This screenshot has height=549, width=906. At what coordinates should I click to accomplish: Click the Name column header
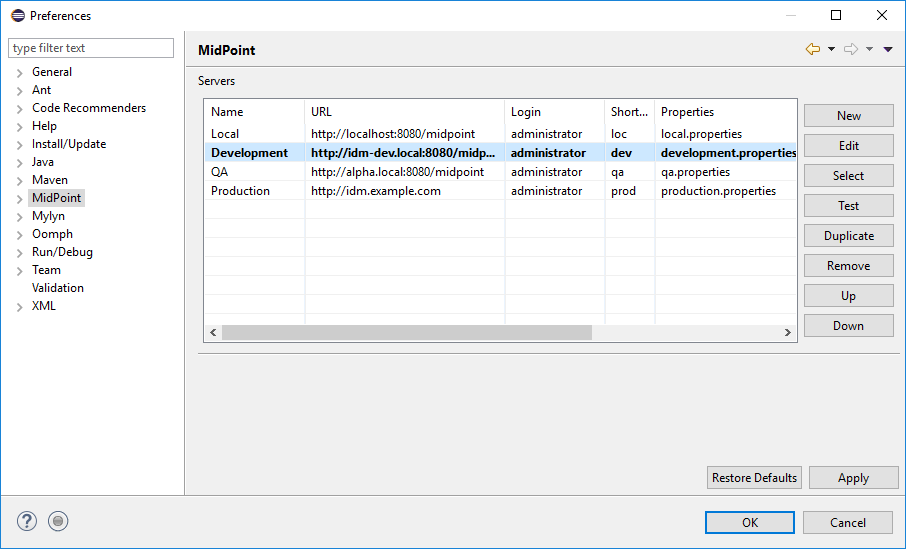point(255,112)
